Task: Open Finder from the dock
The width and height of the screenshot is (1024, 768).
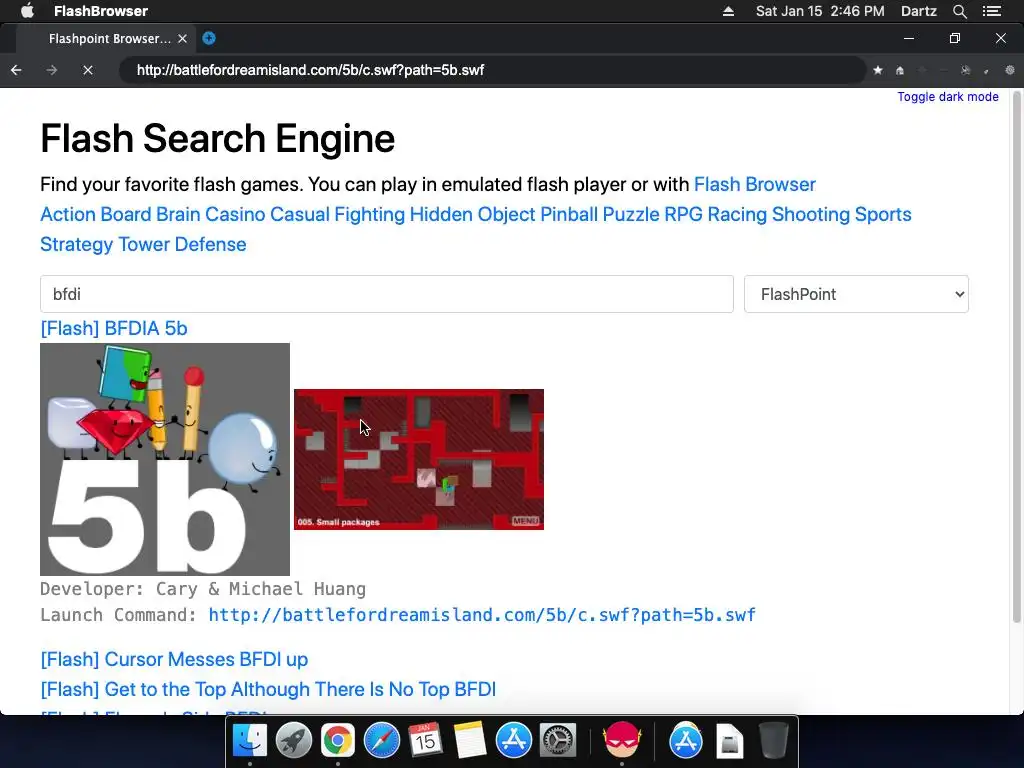Action: 250,741
